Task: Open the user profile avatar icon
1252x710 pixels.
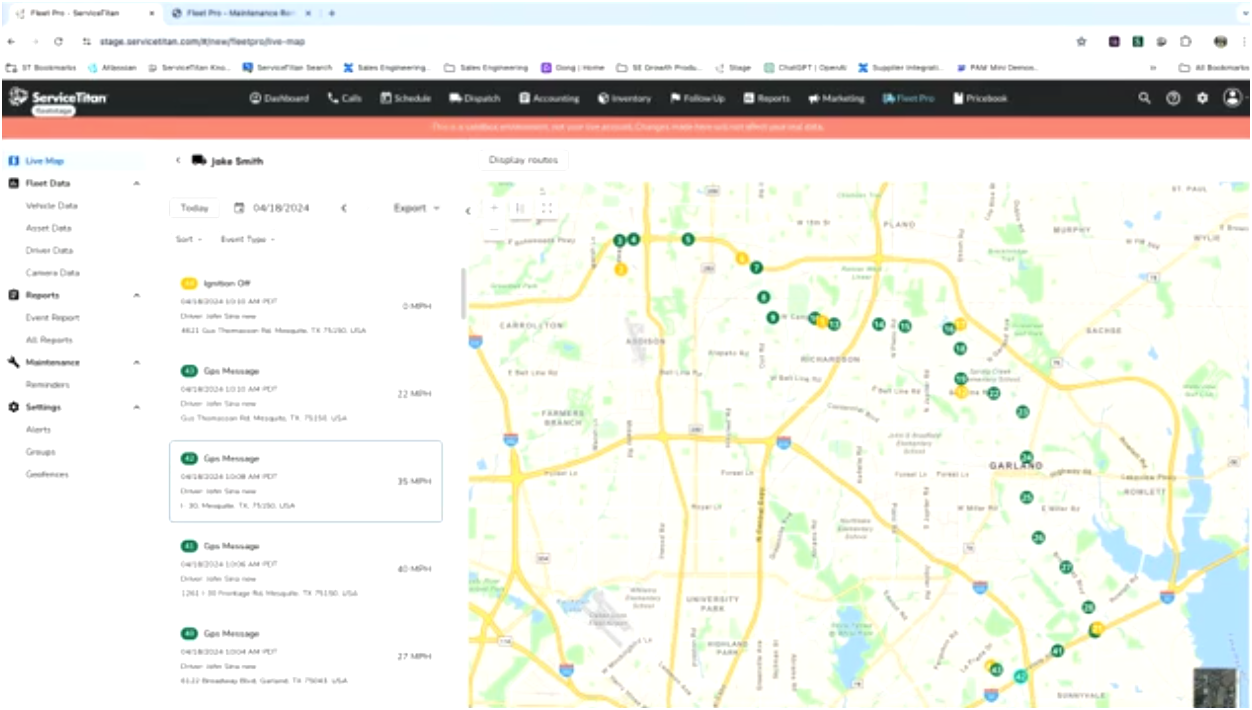Action: point(1230,98)
